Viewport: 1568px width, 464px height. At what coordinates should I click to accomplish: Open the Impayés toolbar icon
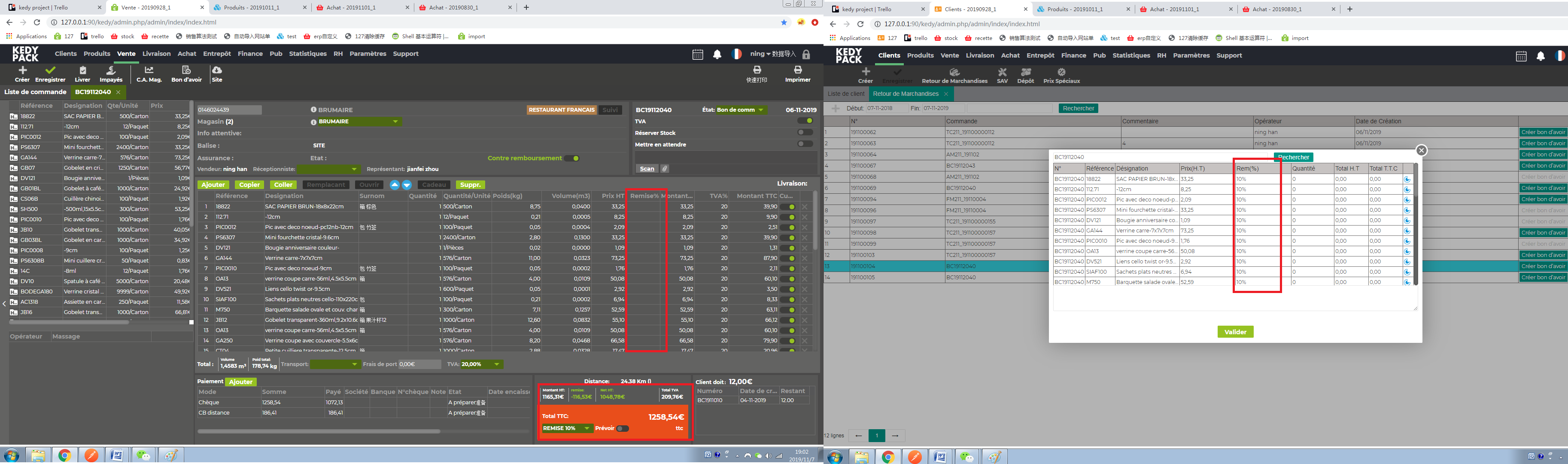111,70
